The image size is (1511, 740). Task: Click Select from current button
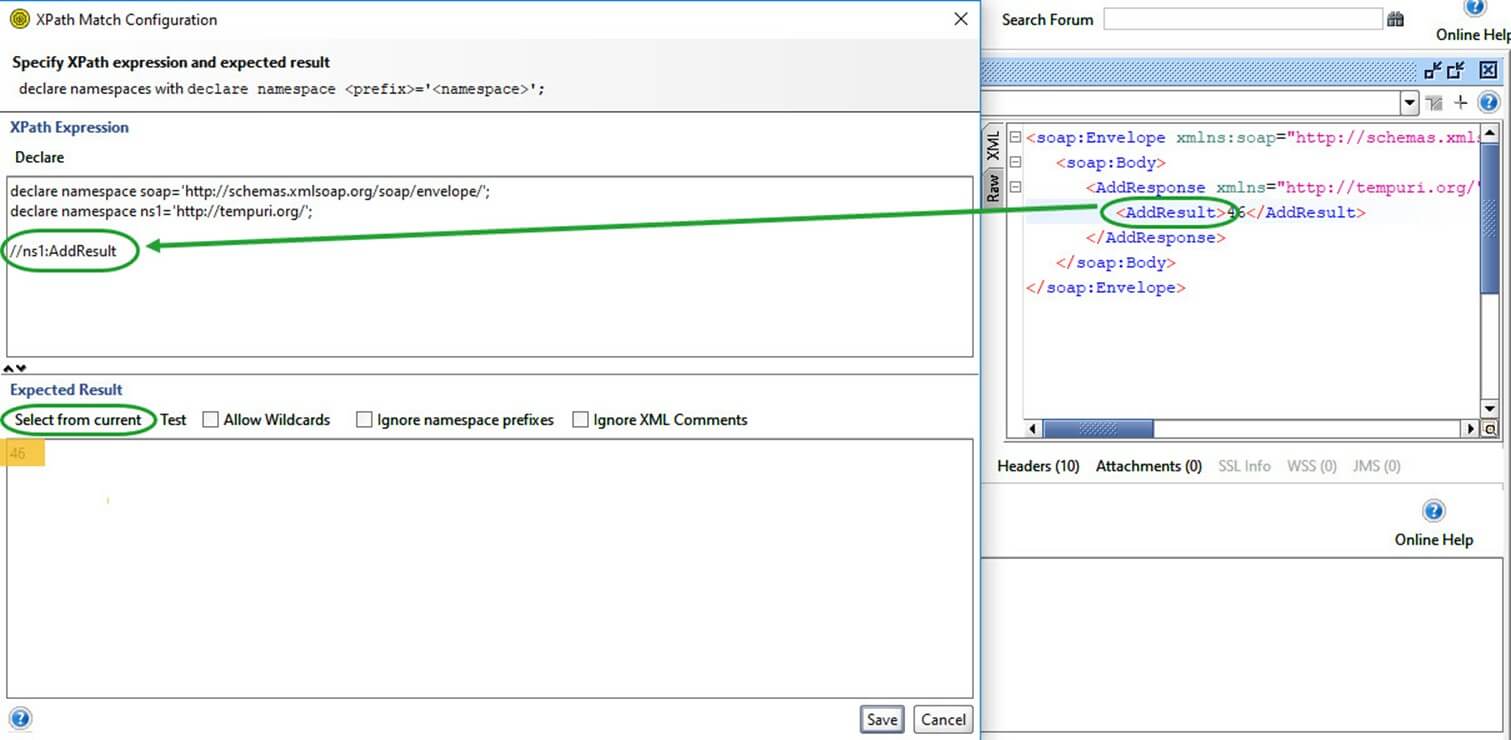78,420
